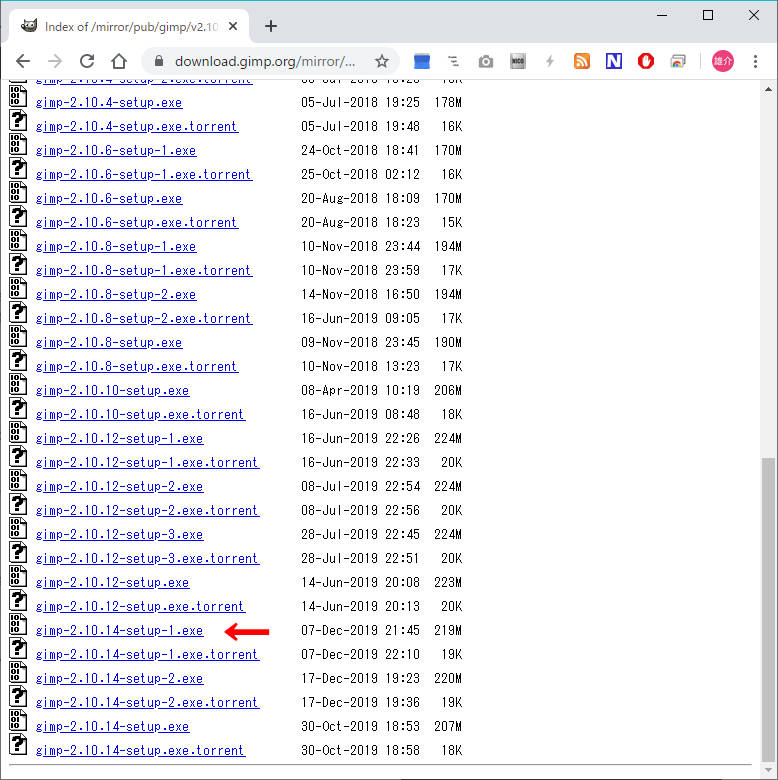Download gimp-2.10.12-setup-2.exe
Image resolution: width=778 pixels, height=780 pixels.
pos(119,487)
